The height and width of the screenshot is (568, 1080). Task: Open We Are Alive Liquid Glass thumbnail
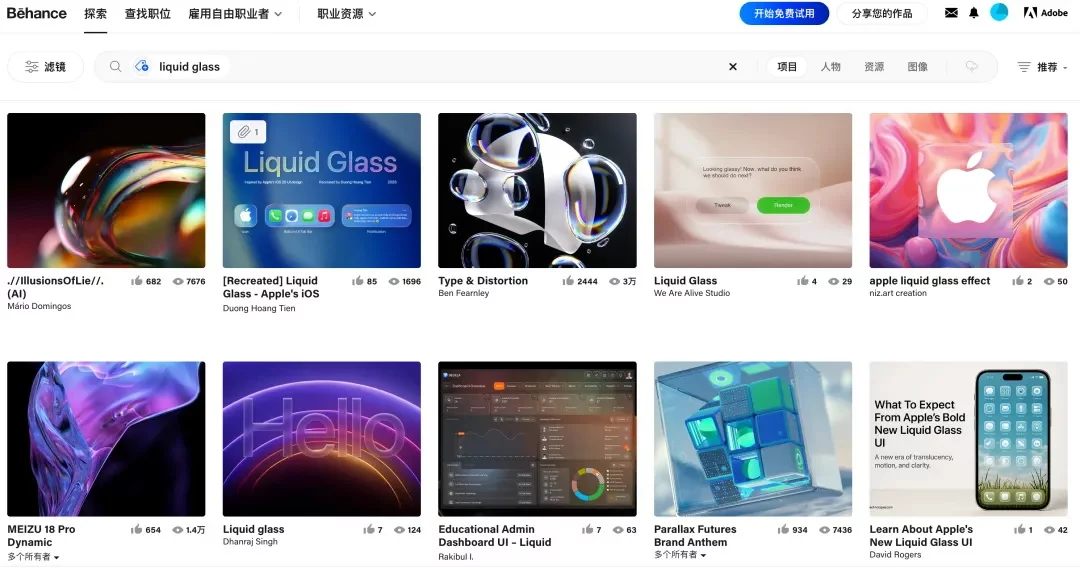click(x=753, y=190)
